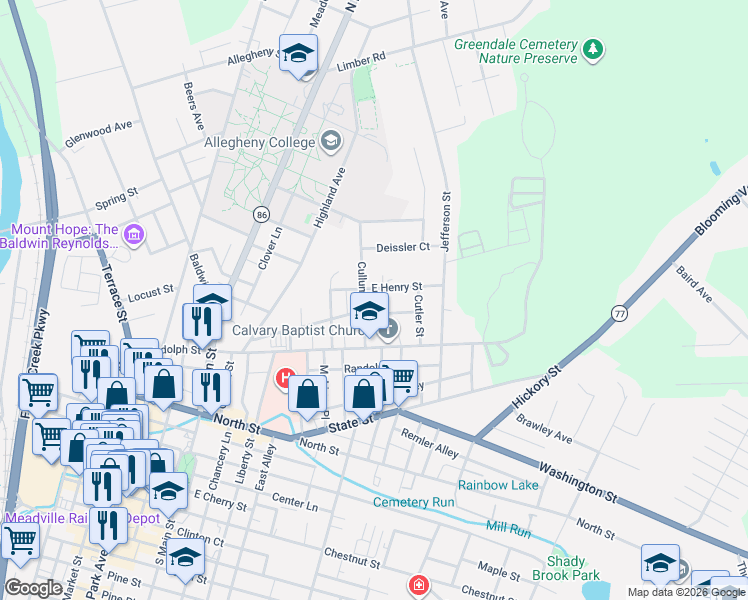This screenshot has width=748, height=600.
Task: Click the Google logo link
Action: pyautogui.click(x=33, y=588)
